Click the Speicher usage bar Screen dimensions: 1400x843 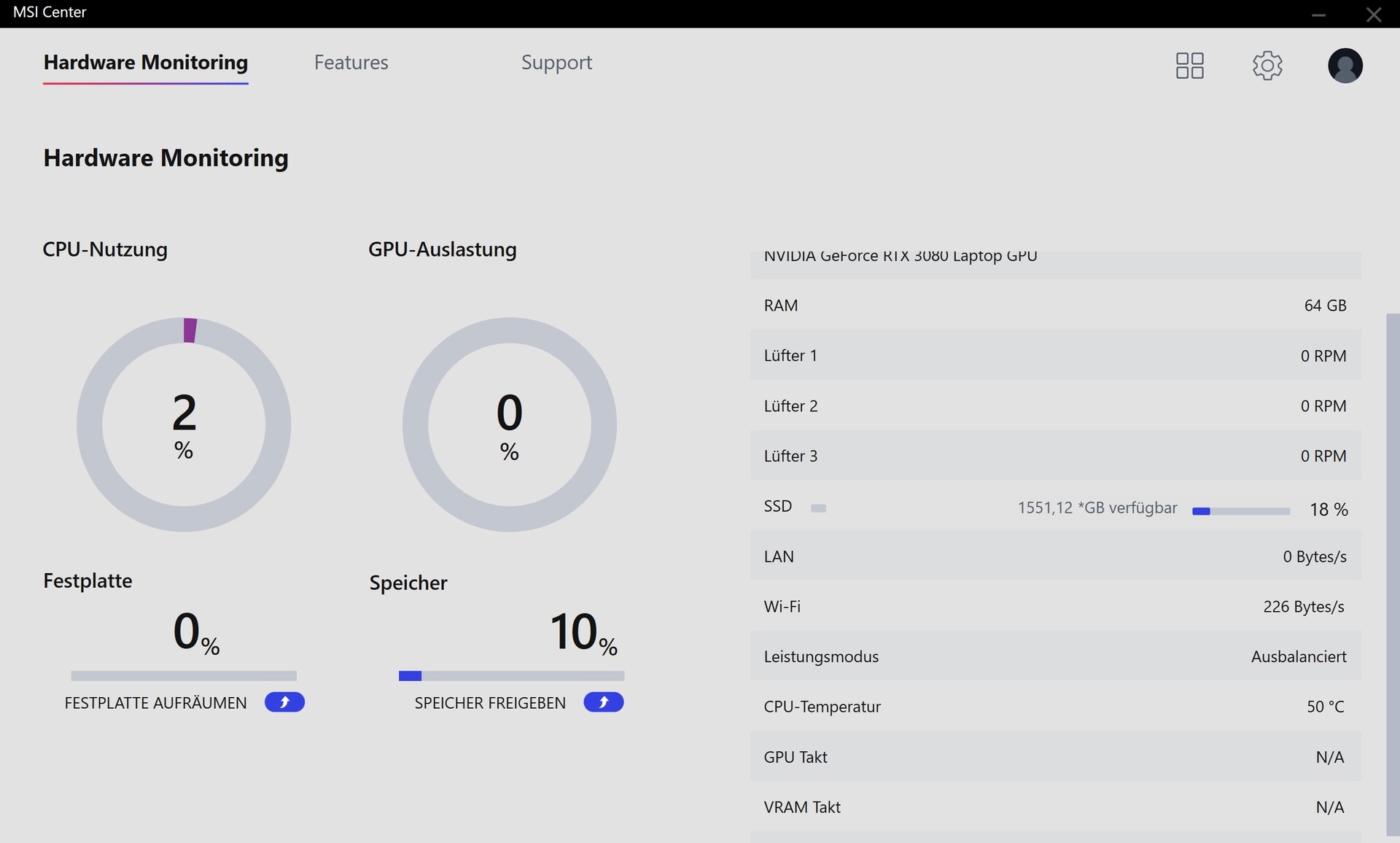point(511,676)
